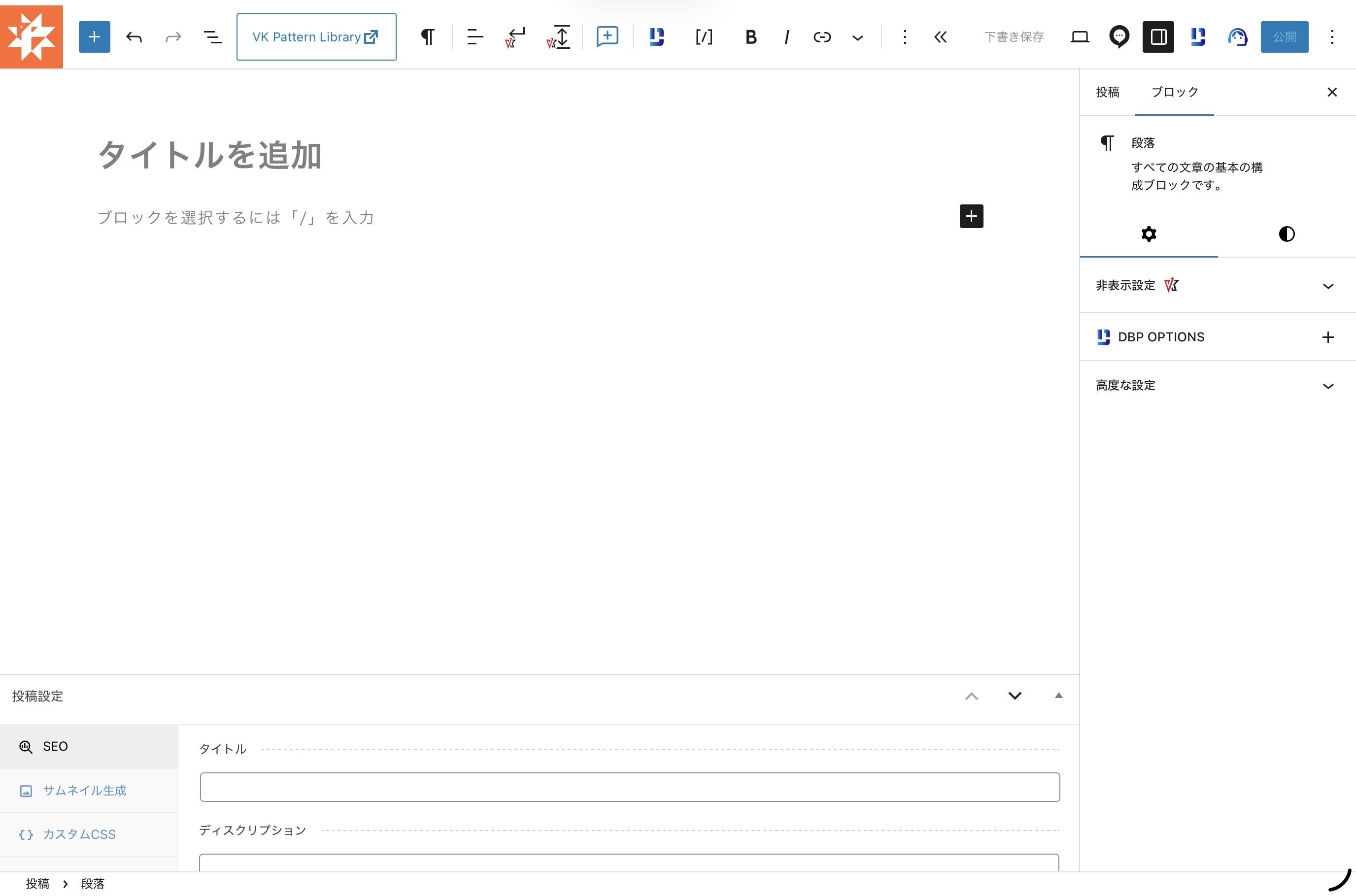
Task: Click the 公開 publish button
Action: pos(1284,37)
